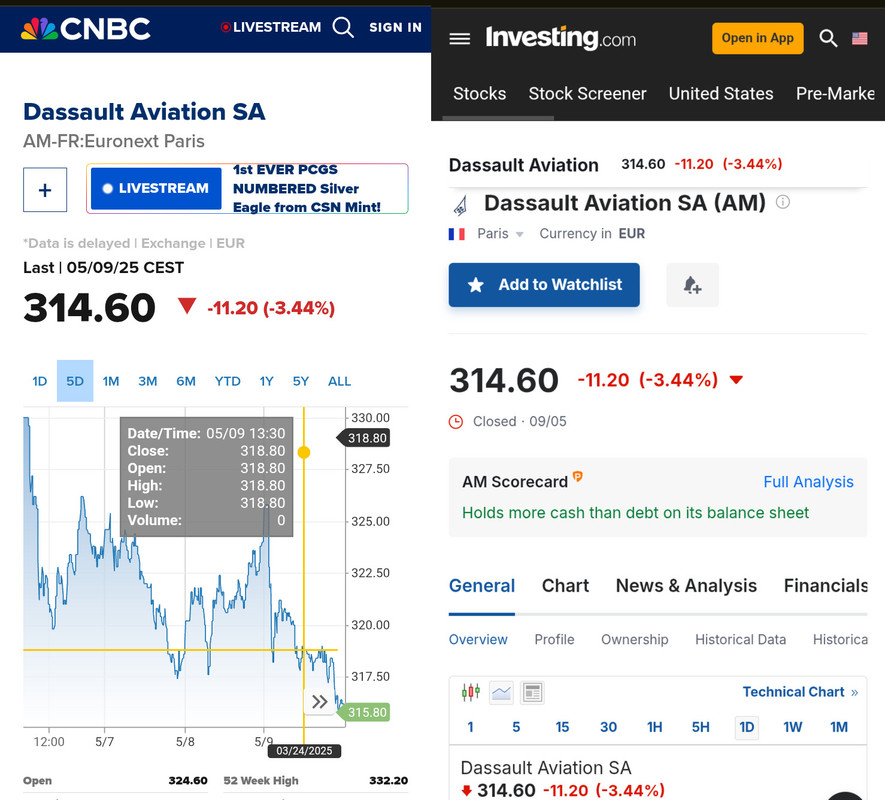Select the 1Y chart range

266,381
